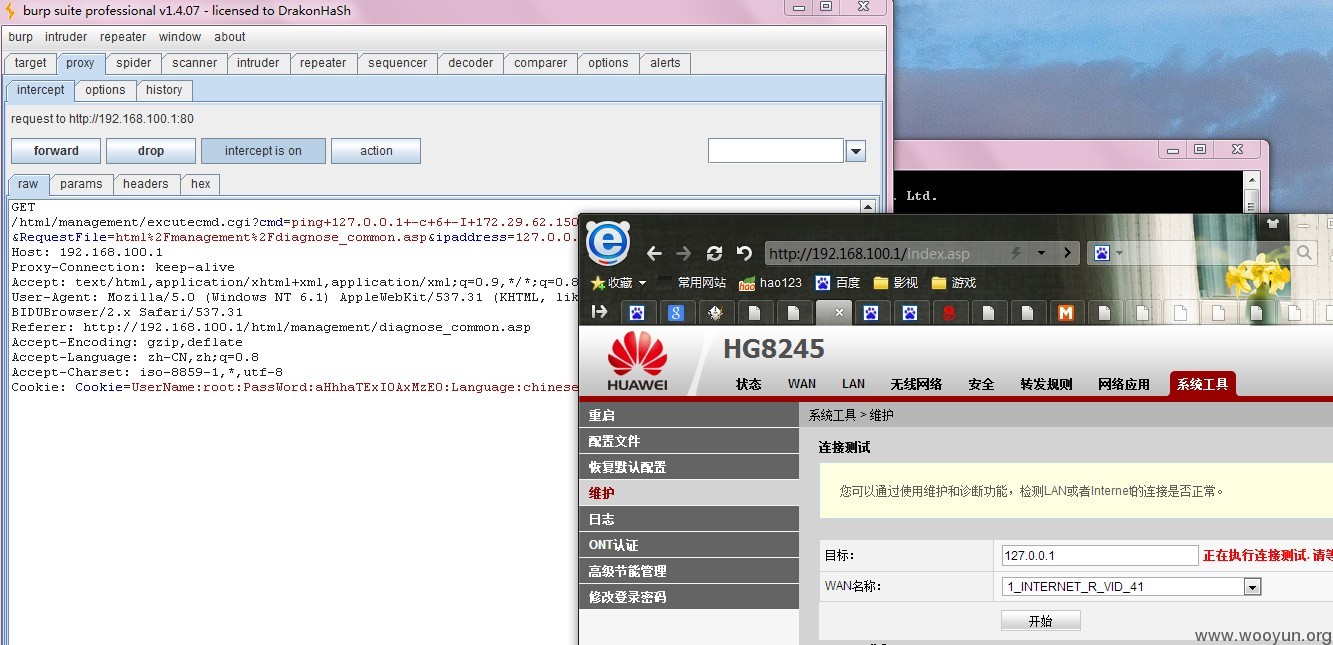Click the browser address bar URL

[x=868, y=253]
